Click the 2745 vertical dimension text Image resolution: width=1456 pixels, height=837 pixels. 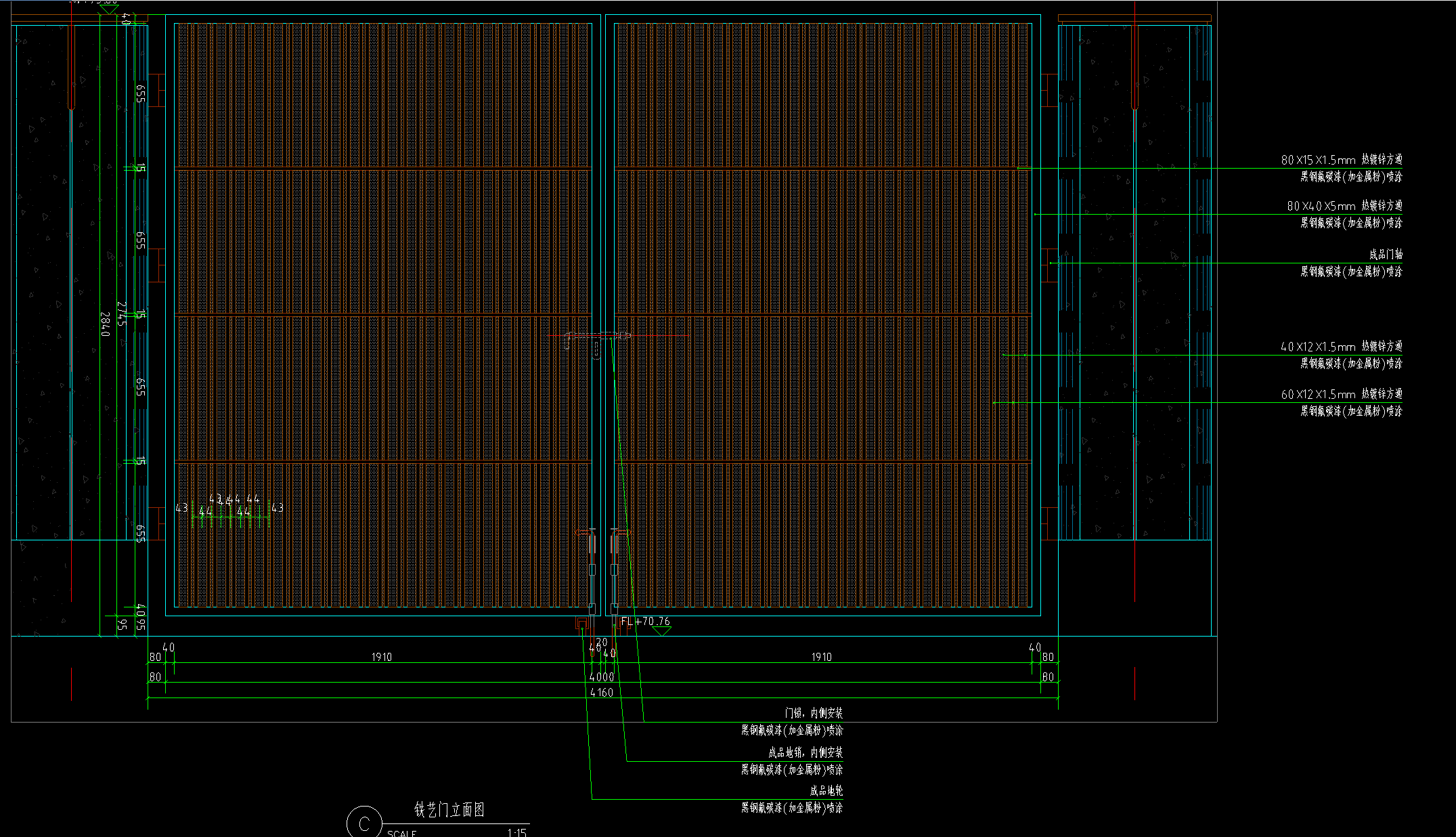tap(122, 314)
